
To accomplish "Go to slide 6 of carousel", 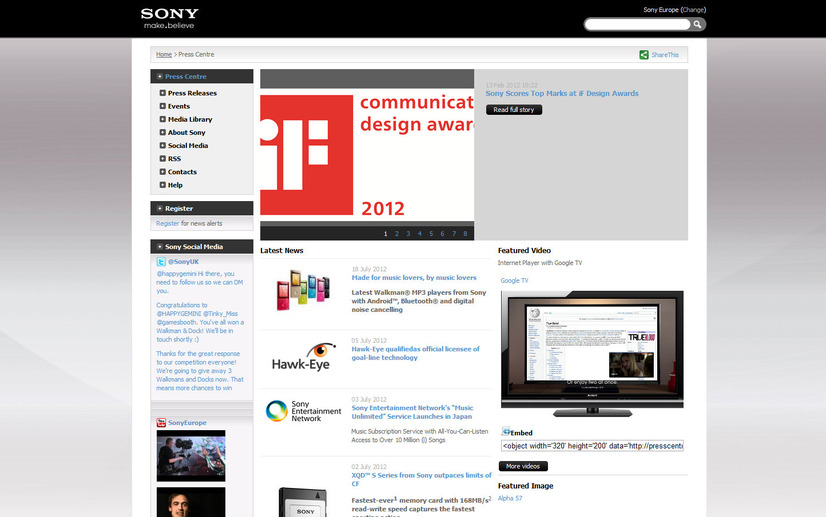I will pos(442,233).
